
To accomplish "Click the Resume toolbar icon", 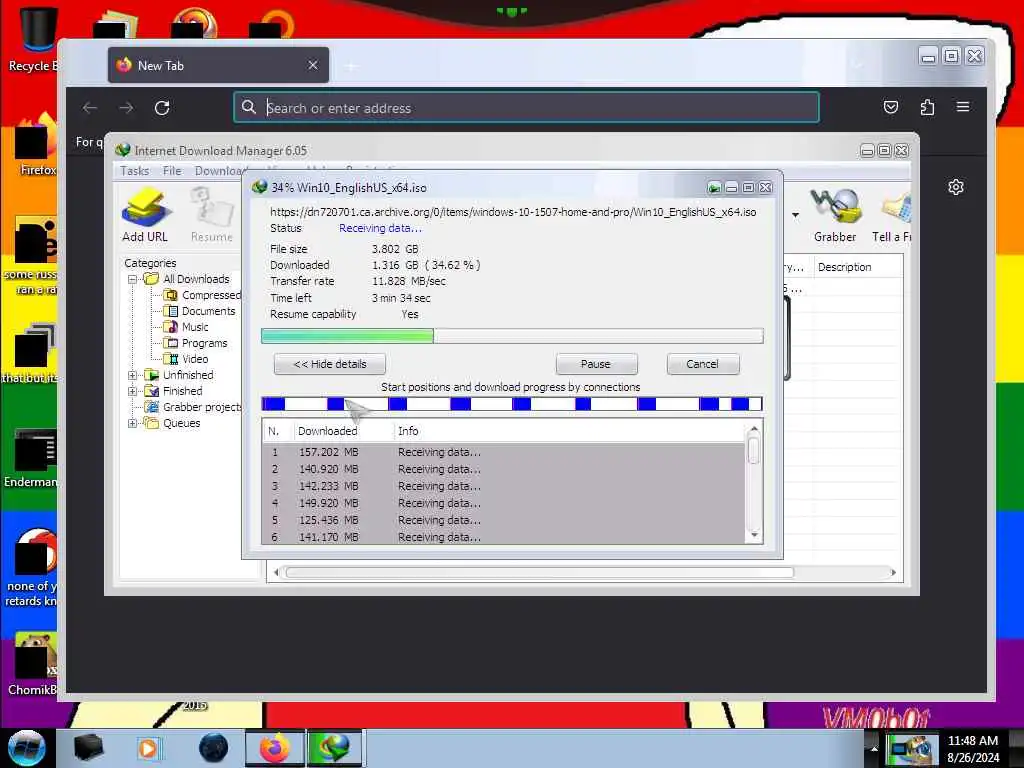I will (212, 215).
